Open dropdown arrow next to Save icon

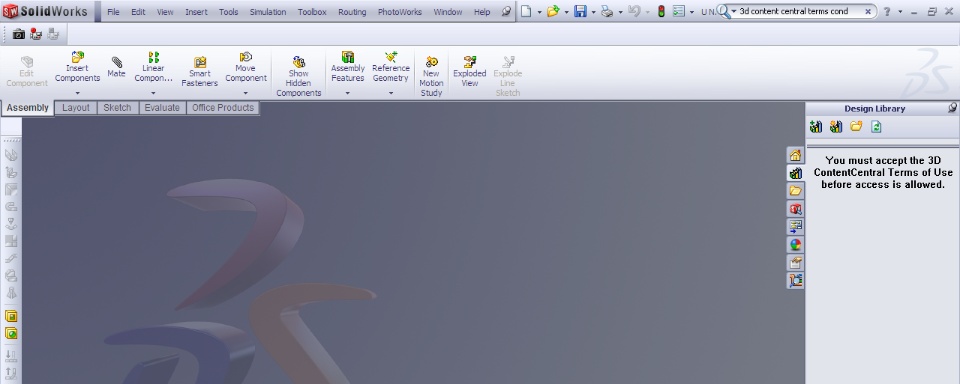pos(593,12)
